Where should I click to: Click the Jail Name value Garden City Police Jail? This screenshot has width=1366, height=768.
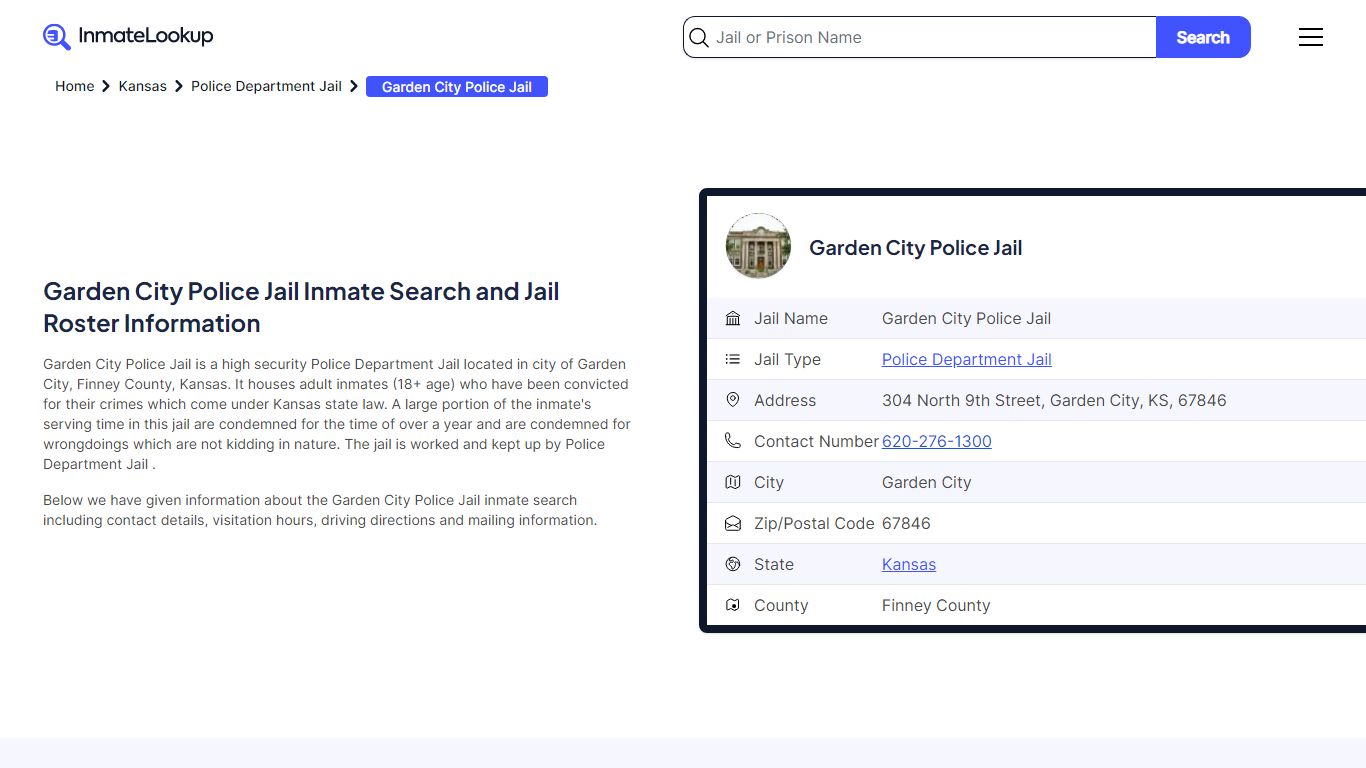click(966, 319)
